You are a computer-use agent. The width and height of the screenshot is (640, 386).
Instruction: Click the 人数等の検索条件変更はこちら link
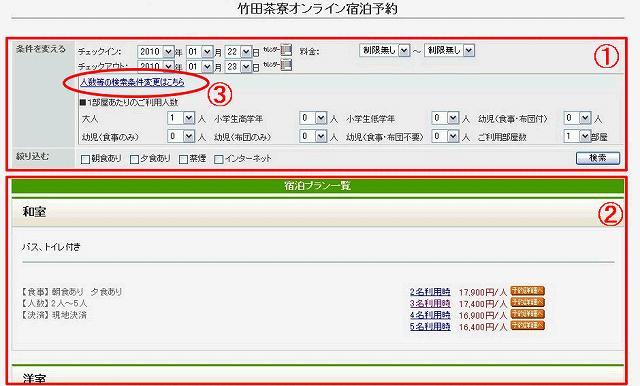tap(132, 82)
